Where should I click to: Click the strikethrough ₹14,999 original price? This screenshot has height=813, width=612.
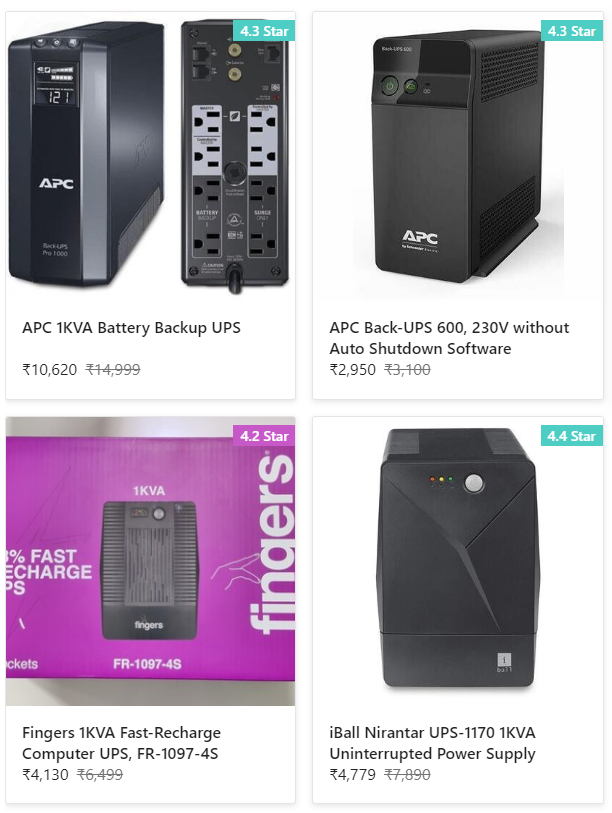[113, 369]
